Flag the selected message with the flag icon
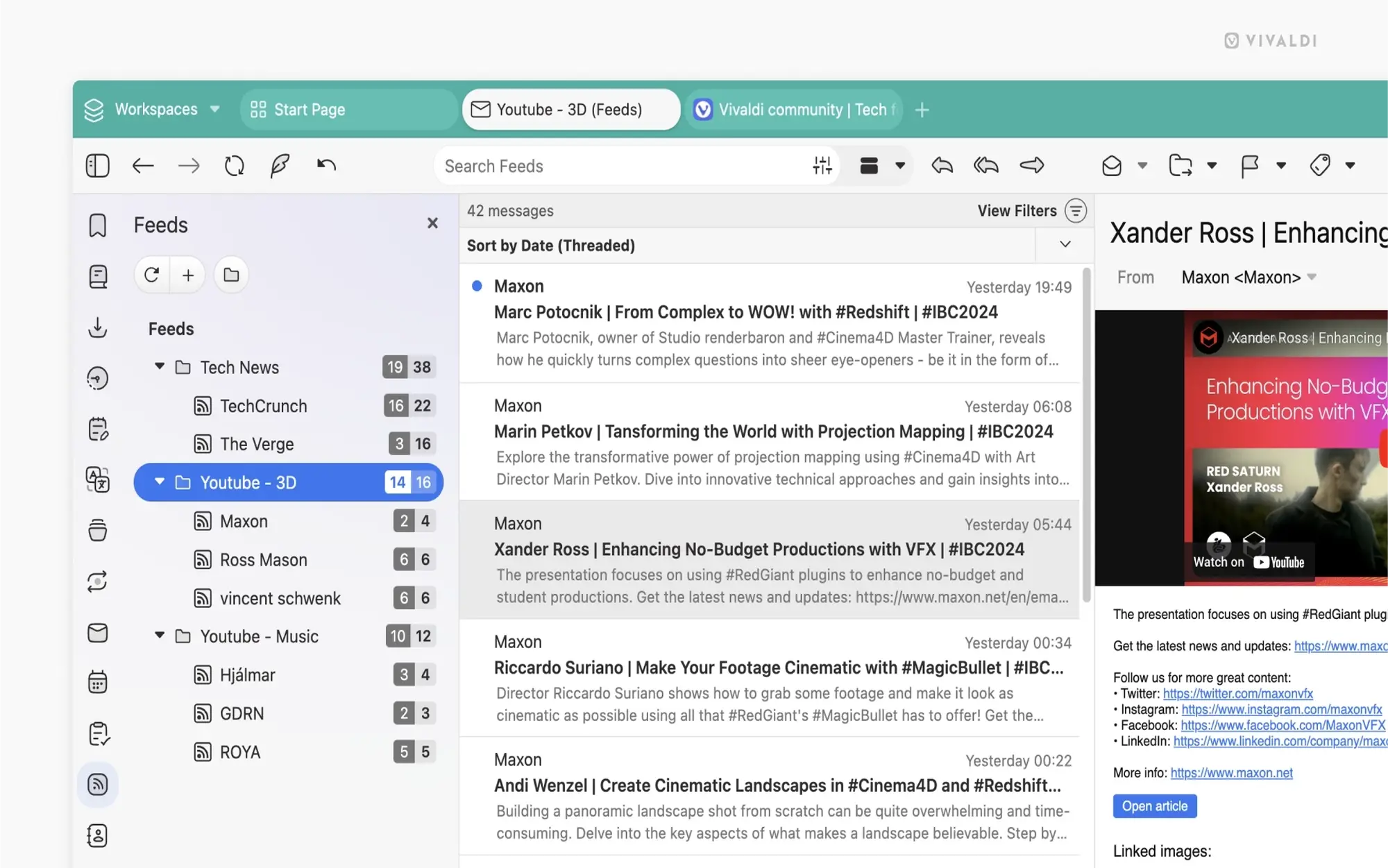 pos(1249,165)
